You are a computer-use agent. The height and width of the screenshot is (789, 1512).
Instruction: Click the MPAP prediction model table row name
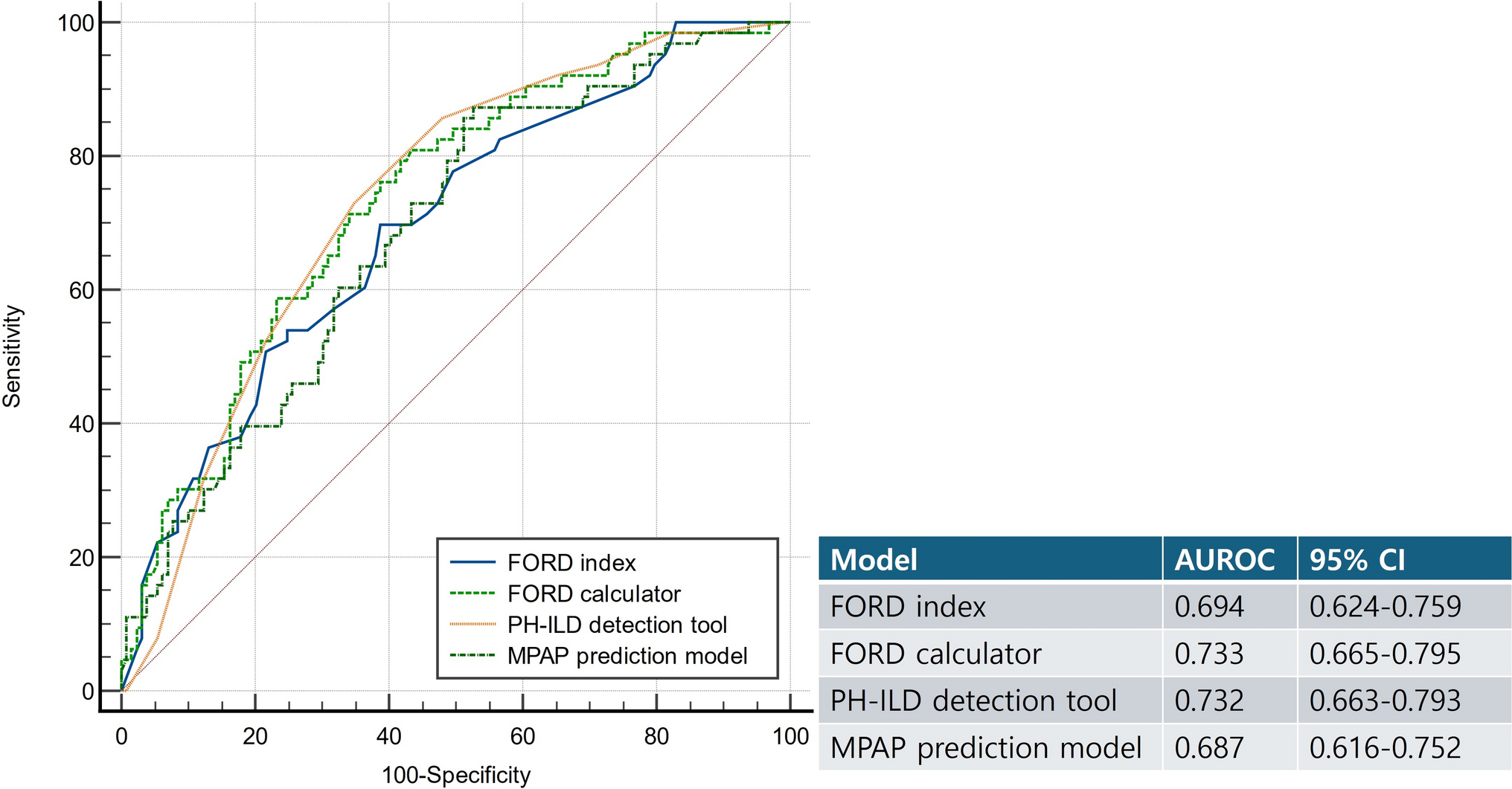(985, 747)
